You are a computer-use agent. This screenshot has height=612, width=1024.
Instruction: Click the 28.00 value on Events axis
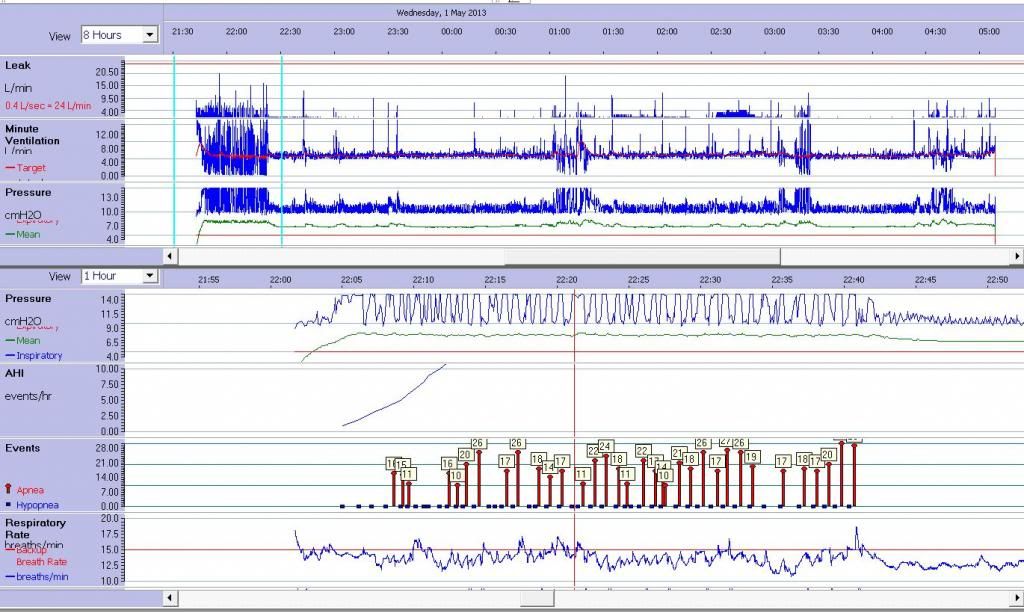click(x=107, y=448)
